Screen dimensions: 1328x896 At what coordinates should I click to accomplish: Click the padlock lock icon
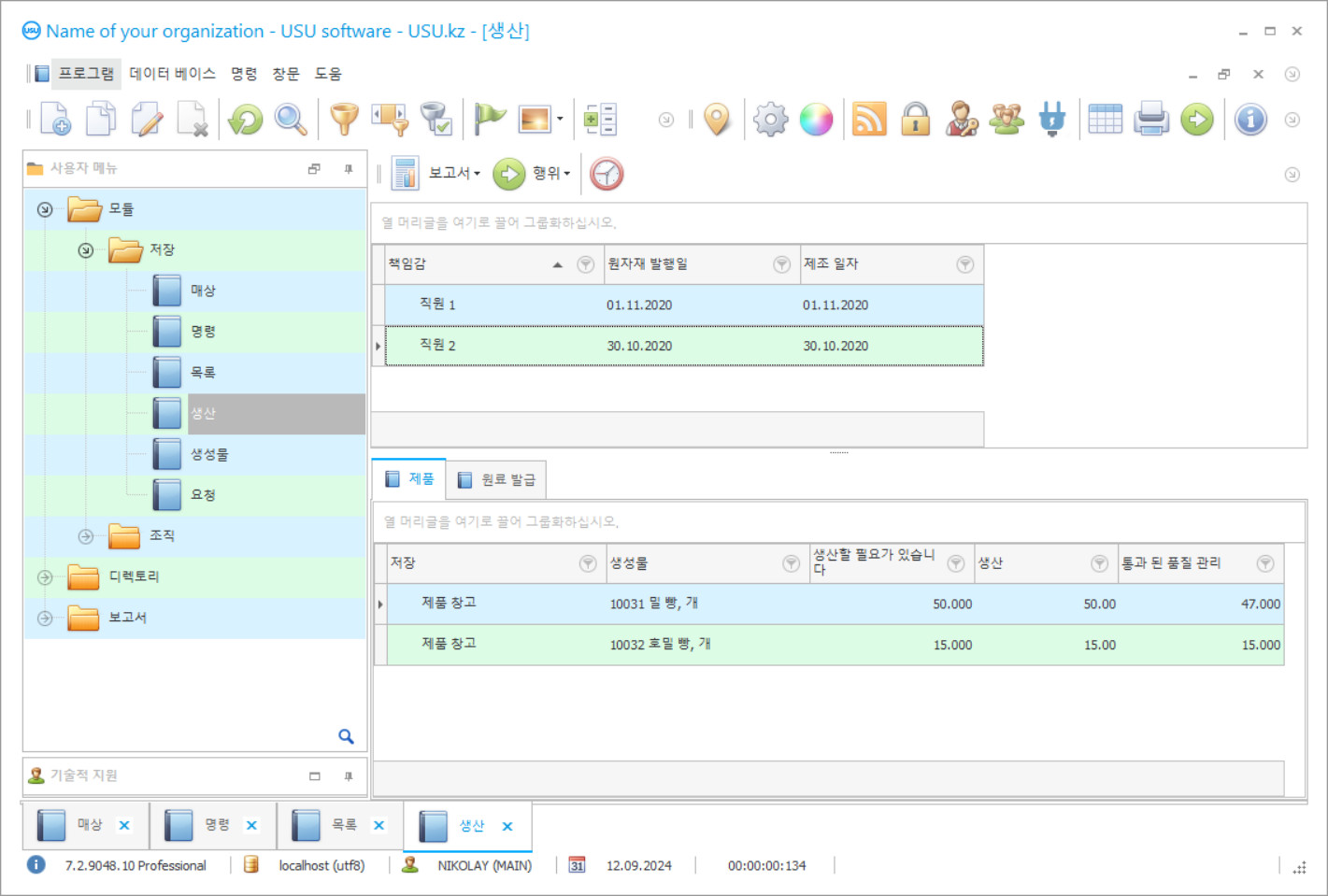tap(915, 120)
